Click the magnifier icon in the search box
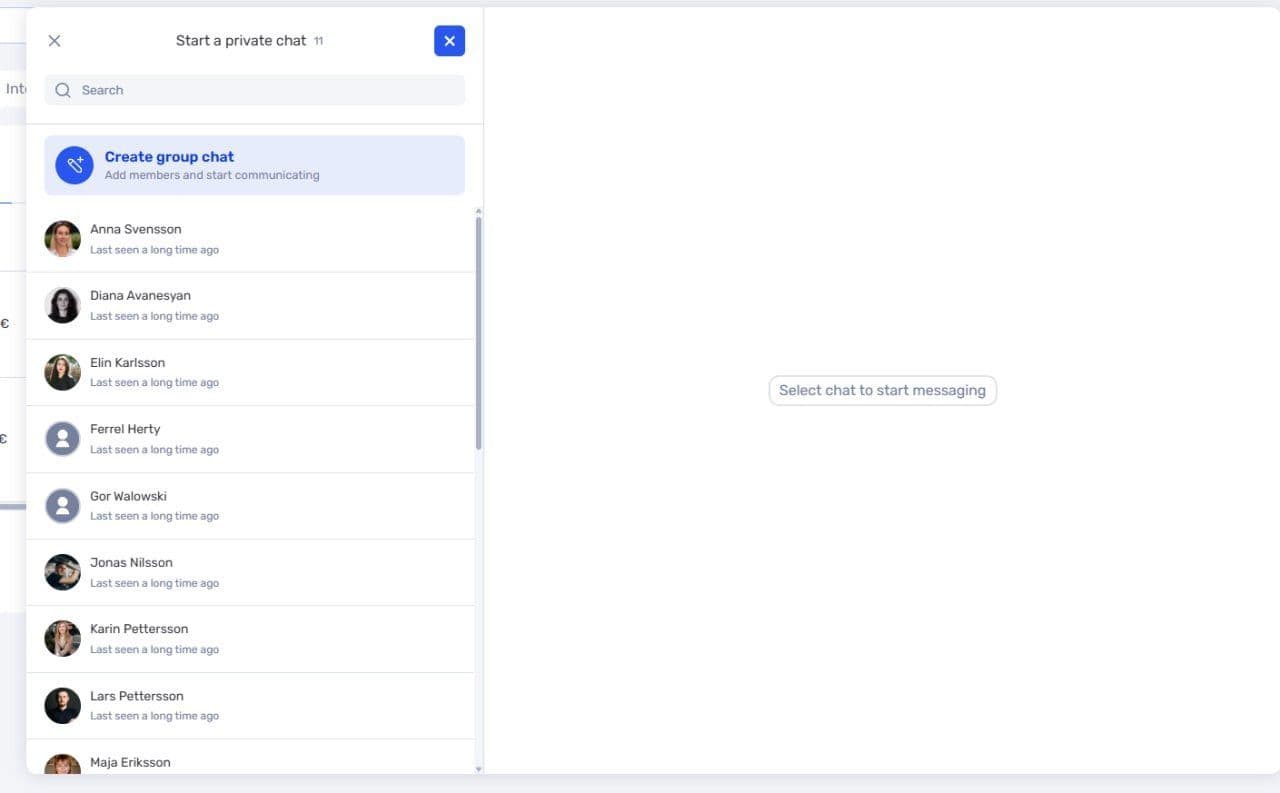This screenshot has height=793, width=1280. pyautogui.click(x=63, y=90)
